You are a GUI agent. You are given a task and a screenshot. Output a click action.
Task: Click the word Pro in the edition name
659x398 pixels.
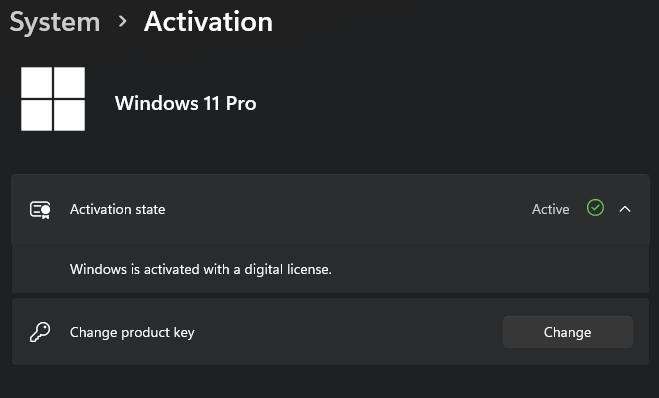pos(241,103)
